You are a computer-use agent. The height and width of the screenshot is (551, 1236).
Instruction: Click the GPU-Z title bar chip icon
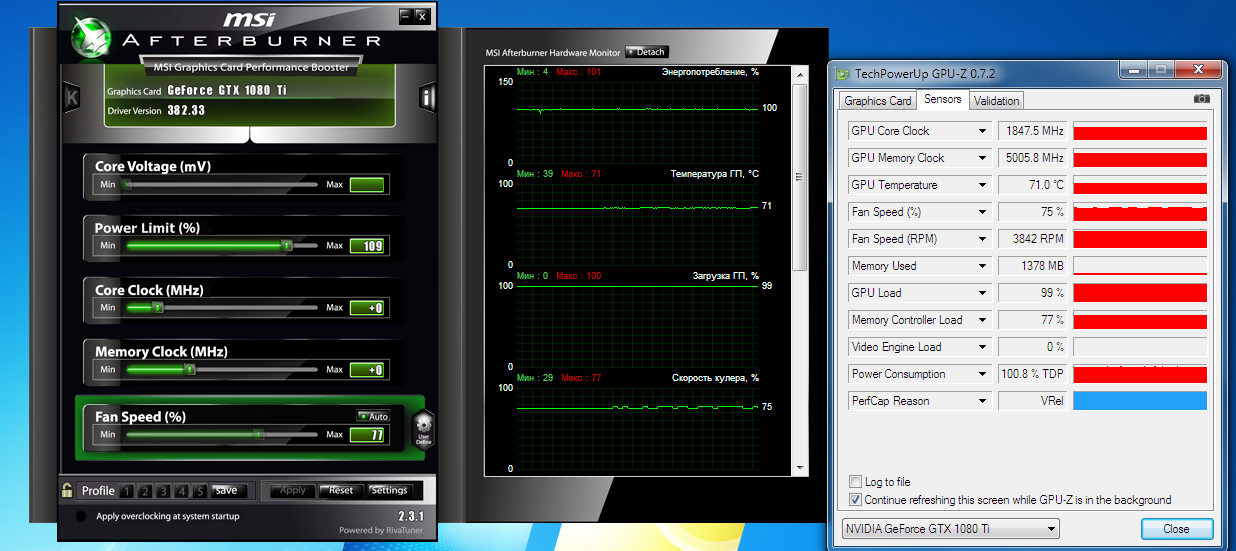tap(843, 73)
